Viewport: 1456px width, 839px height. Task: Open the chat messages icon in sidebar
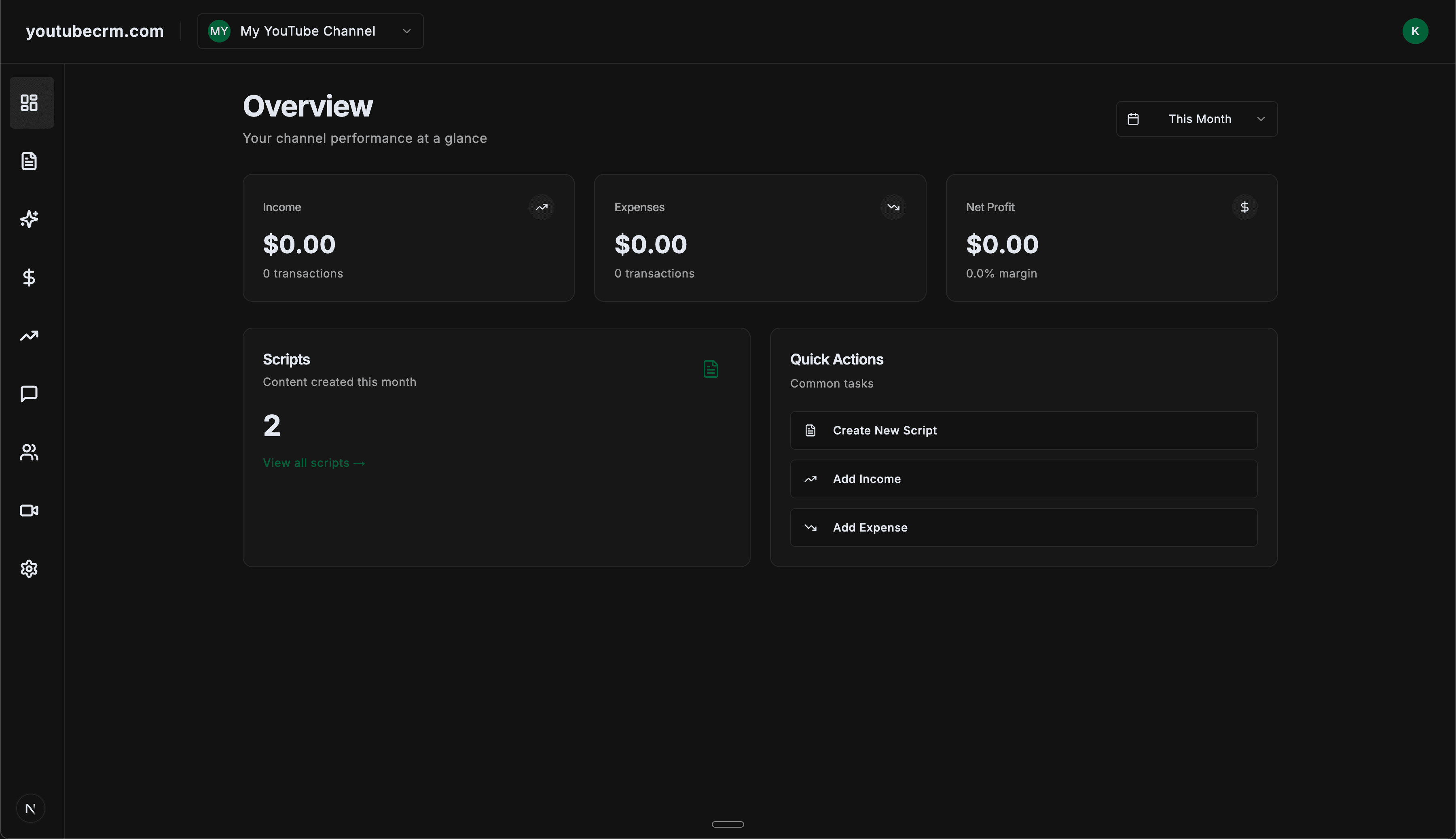pyautogui.click(x=30, y=394)
